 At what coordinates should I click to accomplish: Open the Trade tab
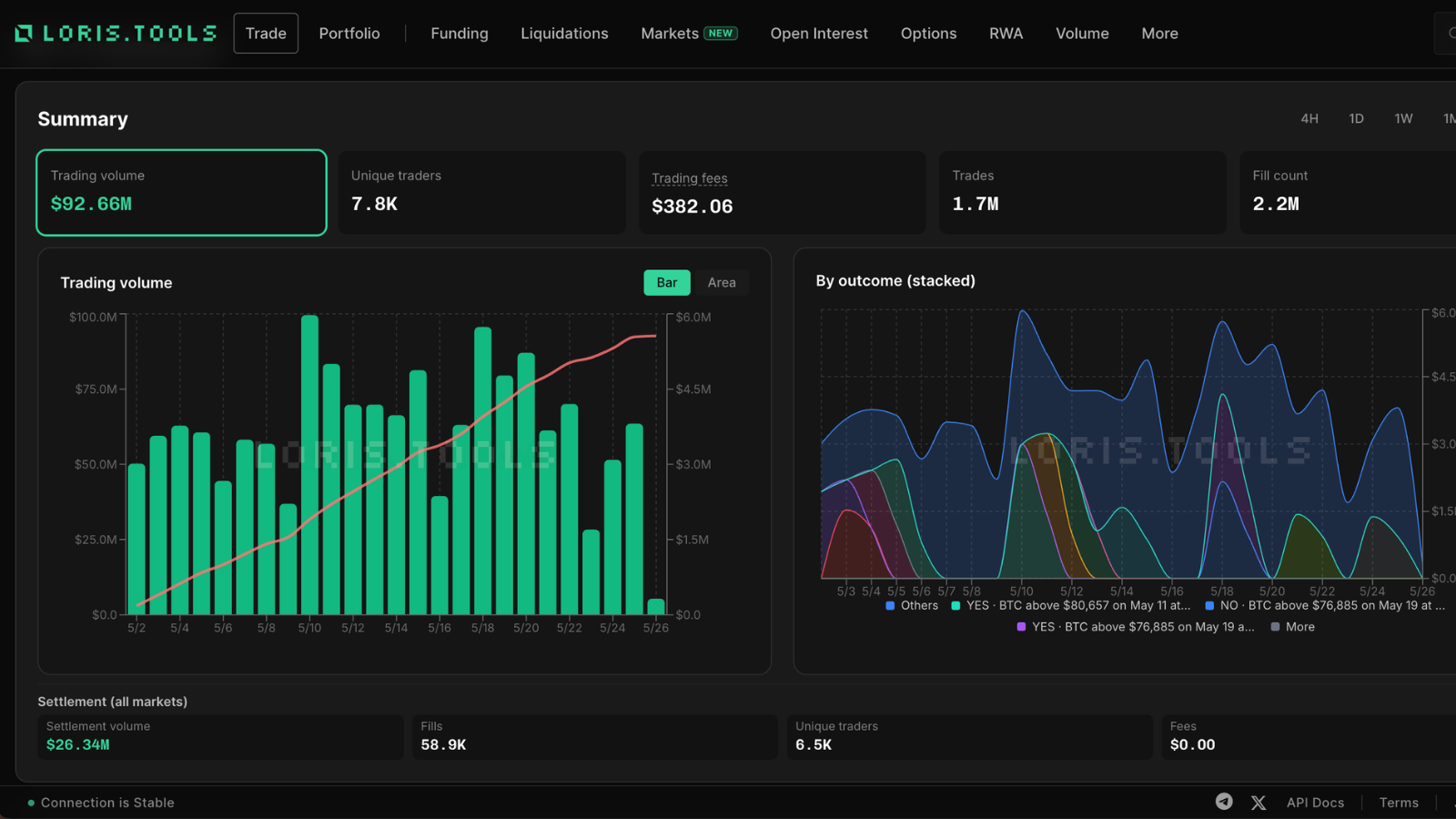[266, 34]
